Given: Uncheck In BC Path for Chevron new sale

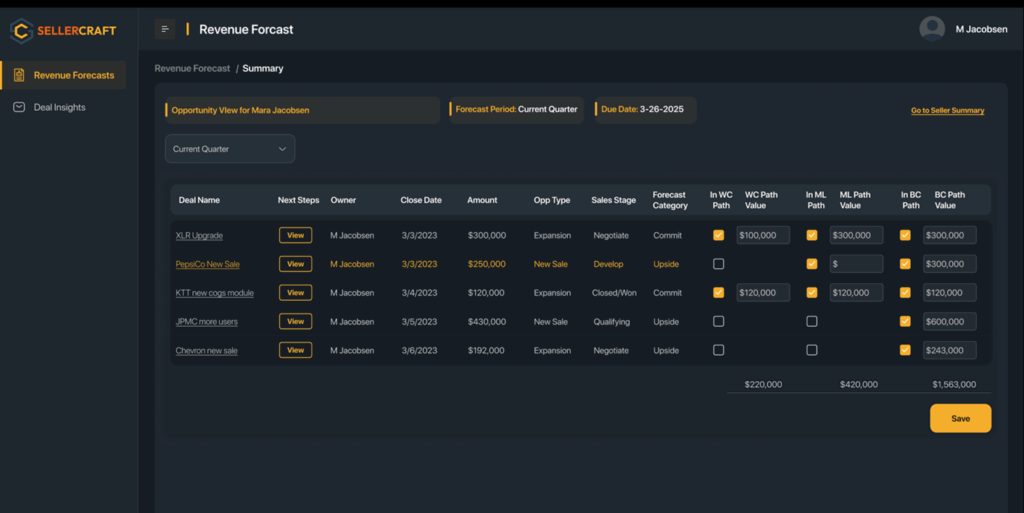Looking at the screenshot, I should (x=905, y=351).
